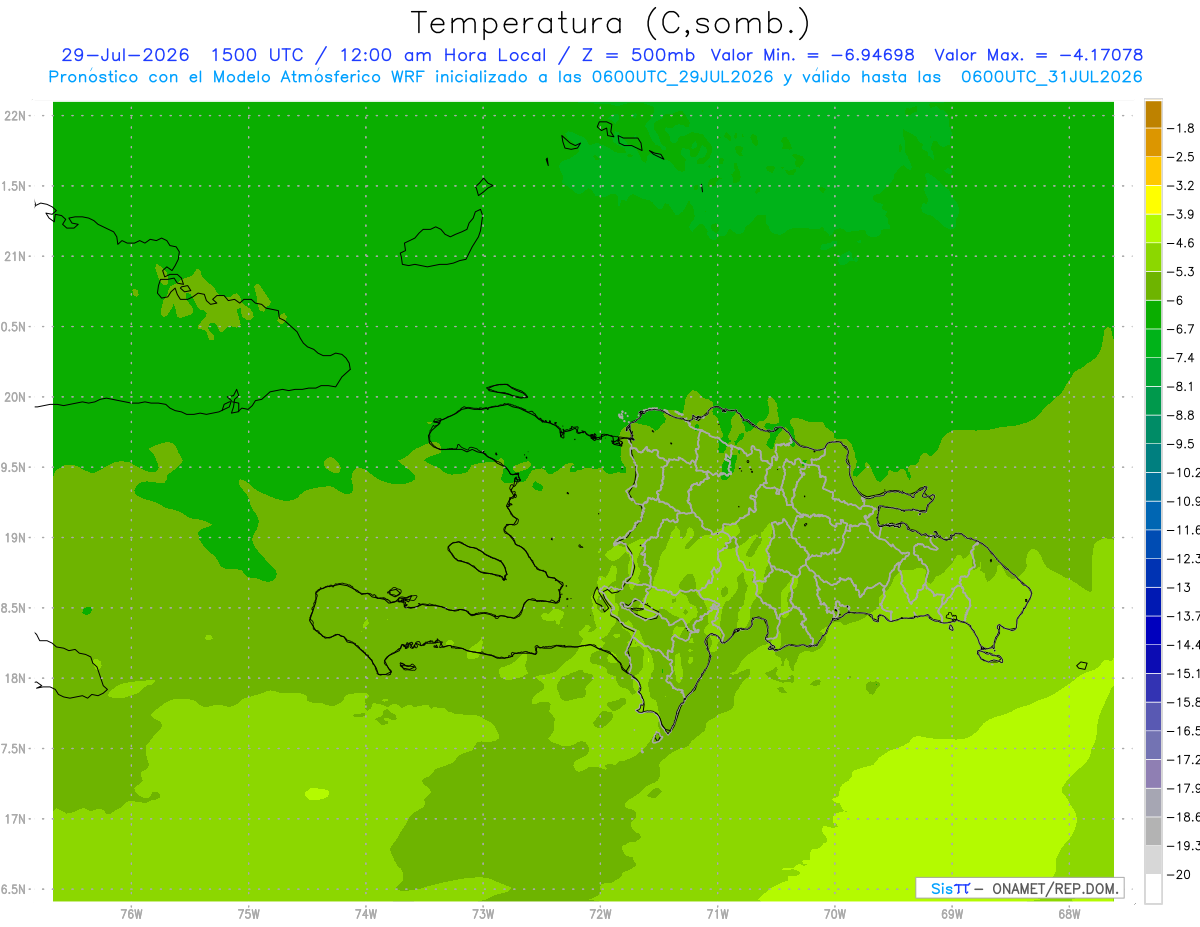
Task: Click the '68W' longitude axis label
Action: point(1069,914)
